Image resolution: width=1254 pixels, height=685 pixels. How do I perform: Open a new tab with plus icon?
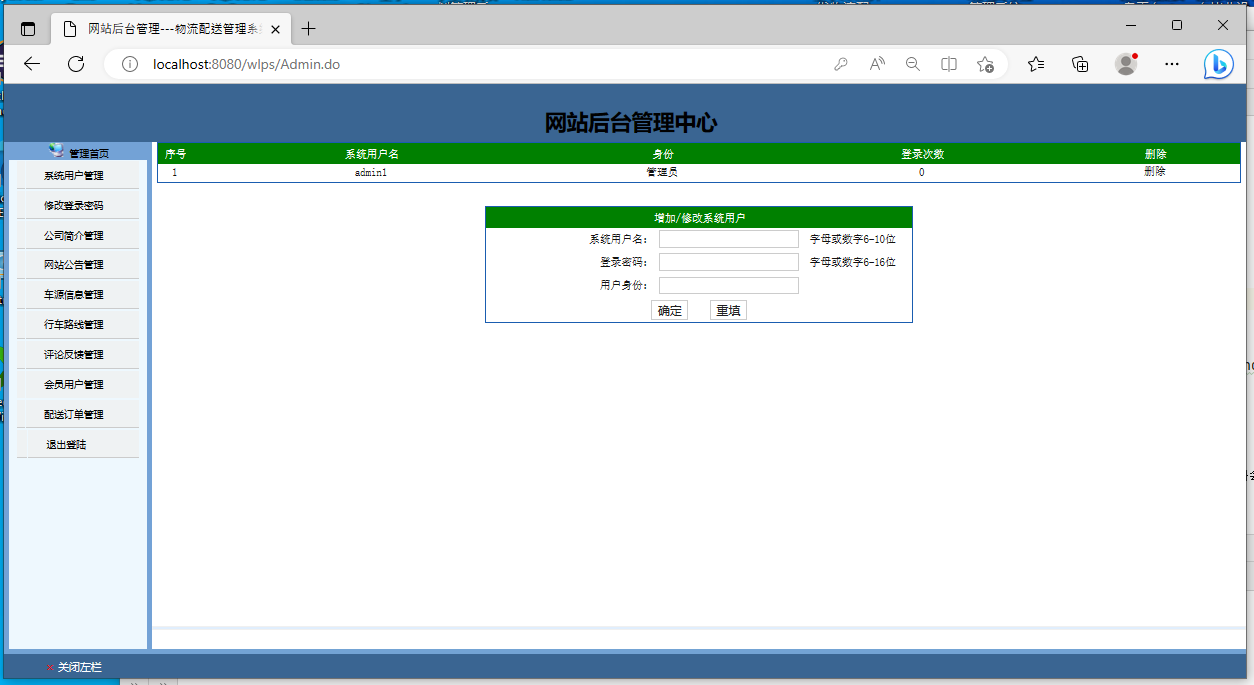tap(308, 29)
